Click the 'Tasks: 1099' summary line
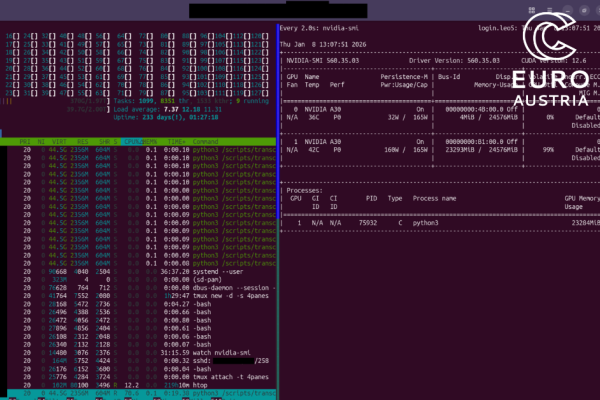Screen dimensions: 600x400 191,101
